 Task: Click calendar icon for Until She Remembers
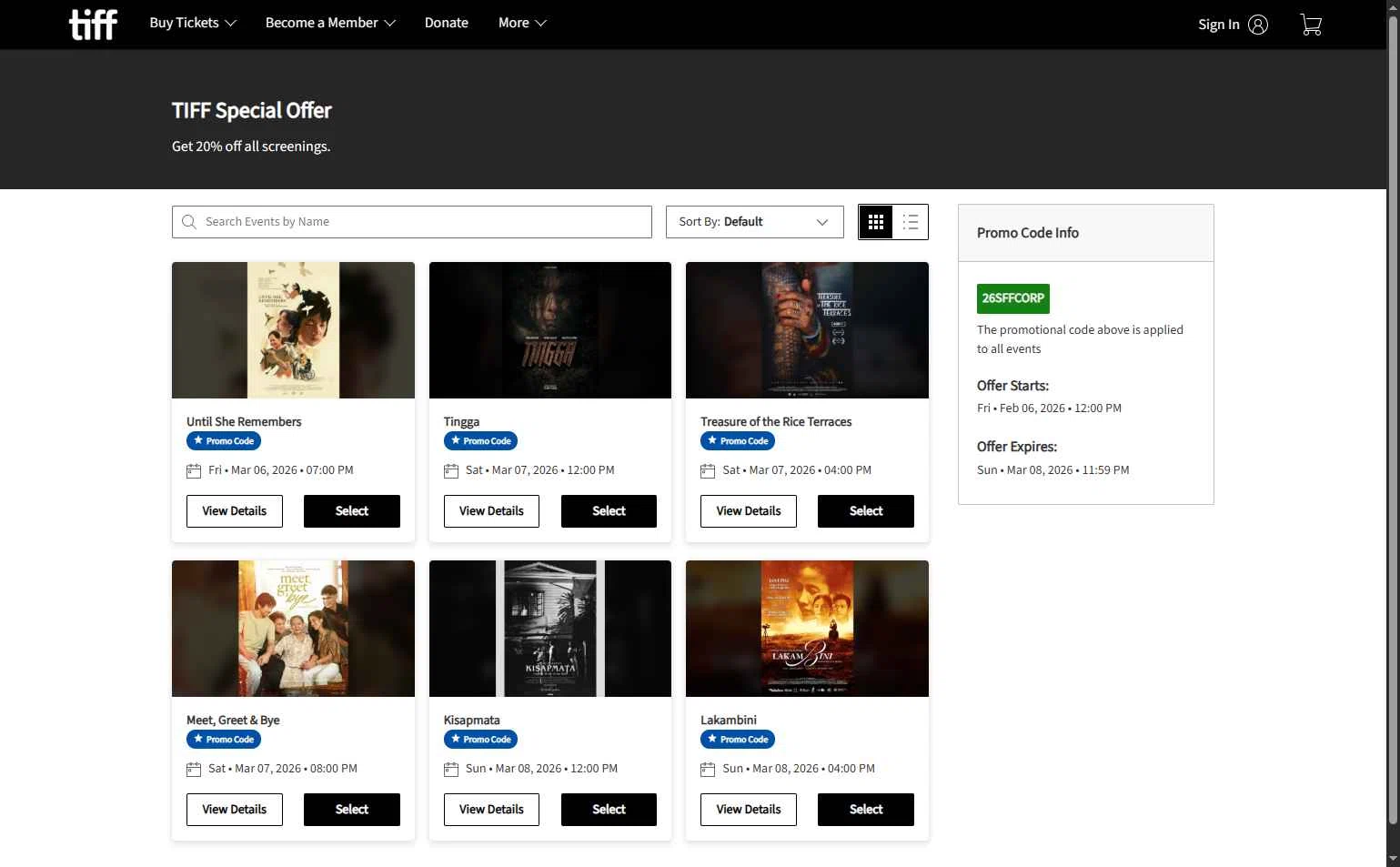coord(194,470)
